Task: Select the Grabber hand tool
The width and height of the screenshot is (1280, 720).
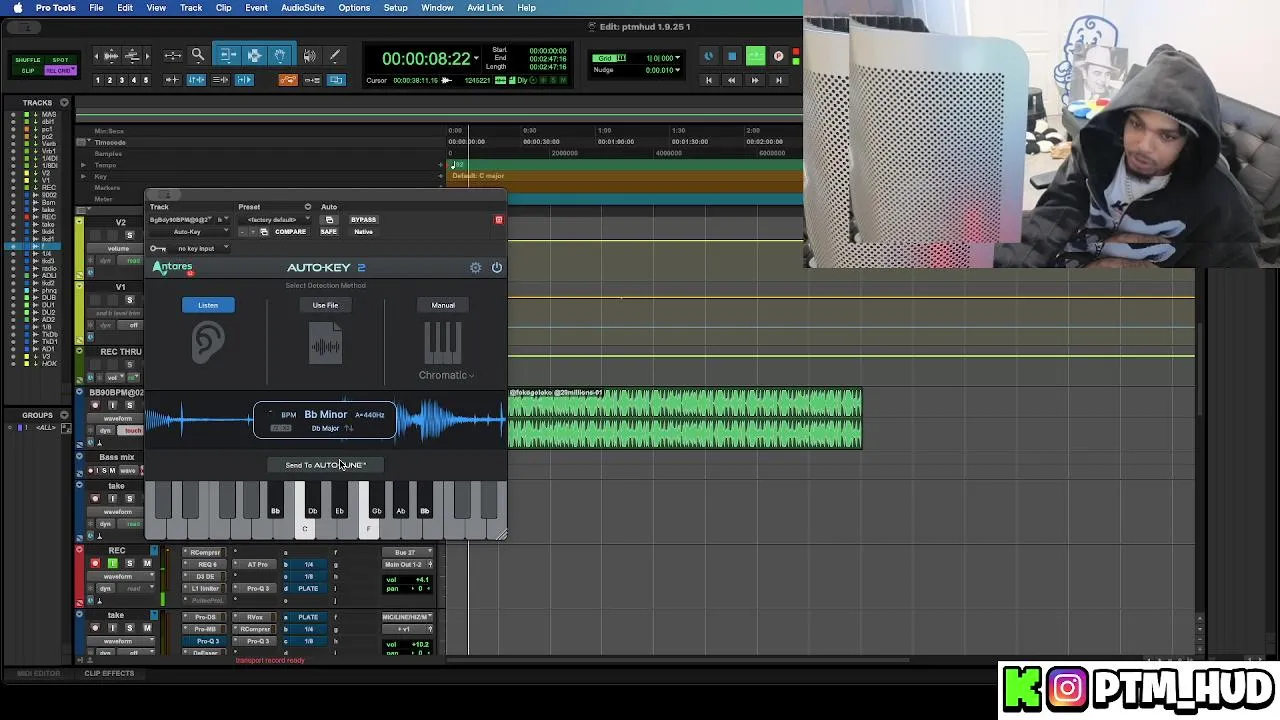Action: (x=280, y=55)
